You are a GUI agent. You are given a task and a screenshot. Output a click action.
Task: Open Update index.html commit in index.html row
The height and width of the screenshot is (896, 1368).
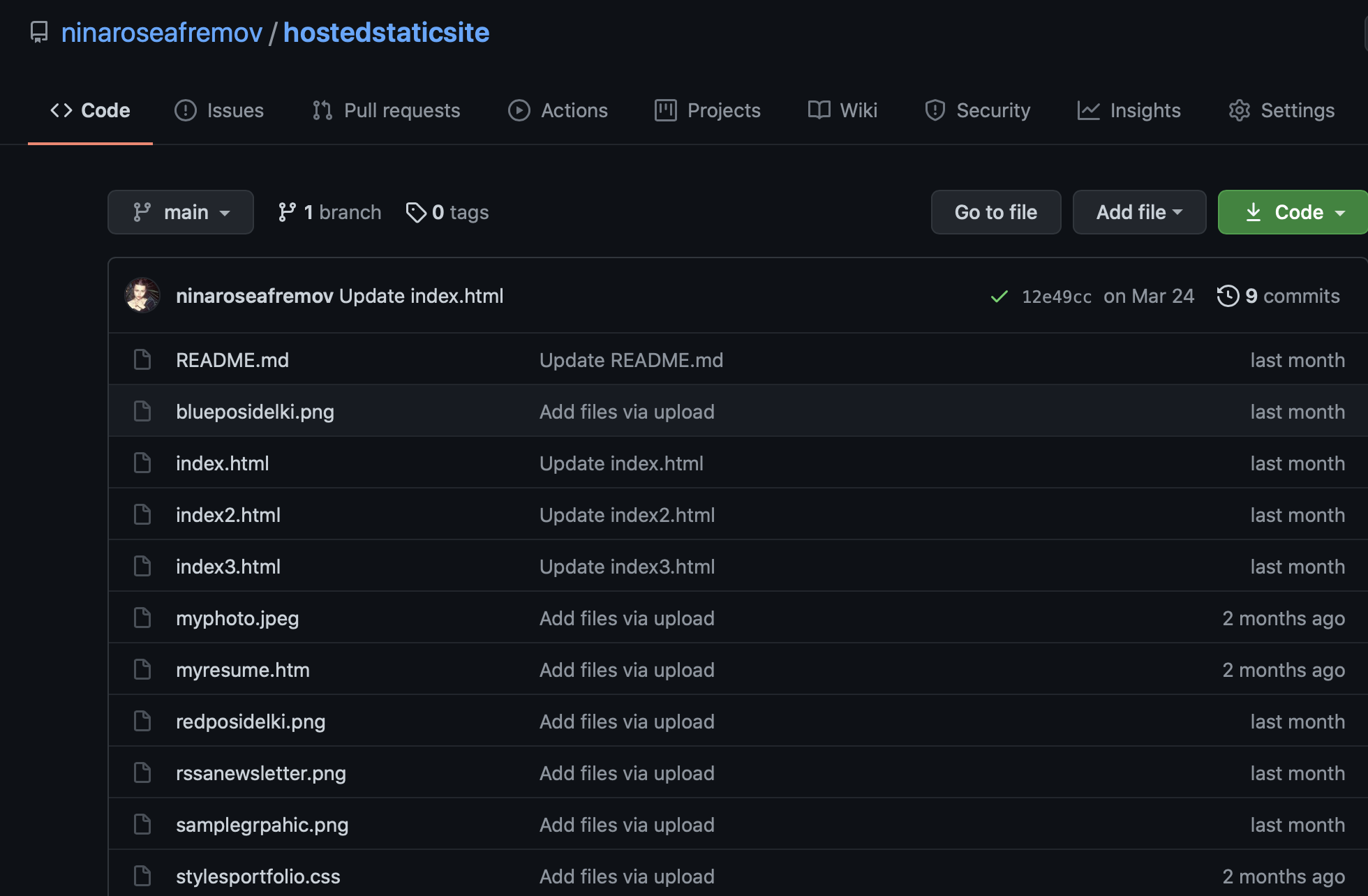click(x=622, y=463)
